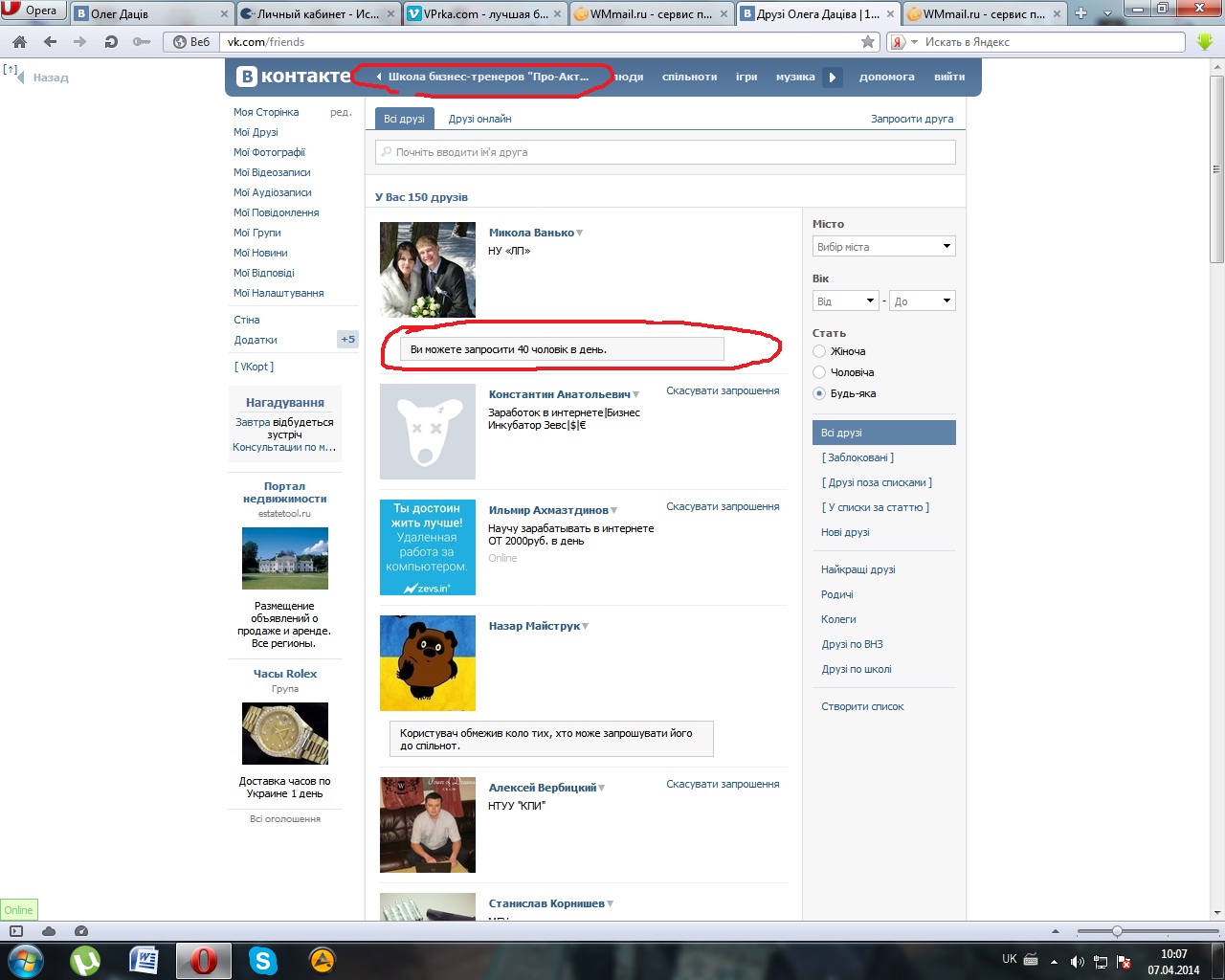Open a new tab with the plus button
This screenshot has width=1225, height=980.
(1080, 13)
